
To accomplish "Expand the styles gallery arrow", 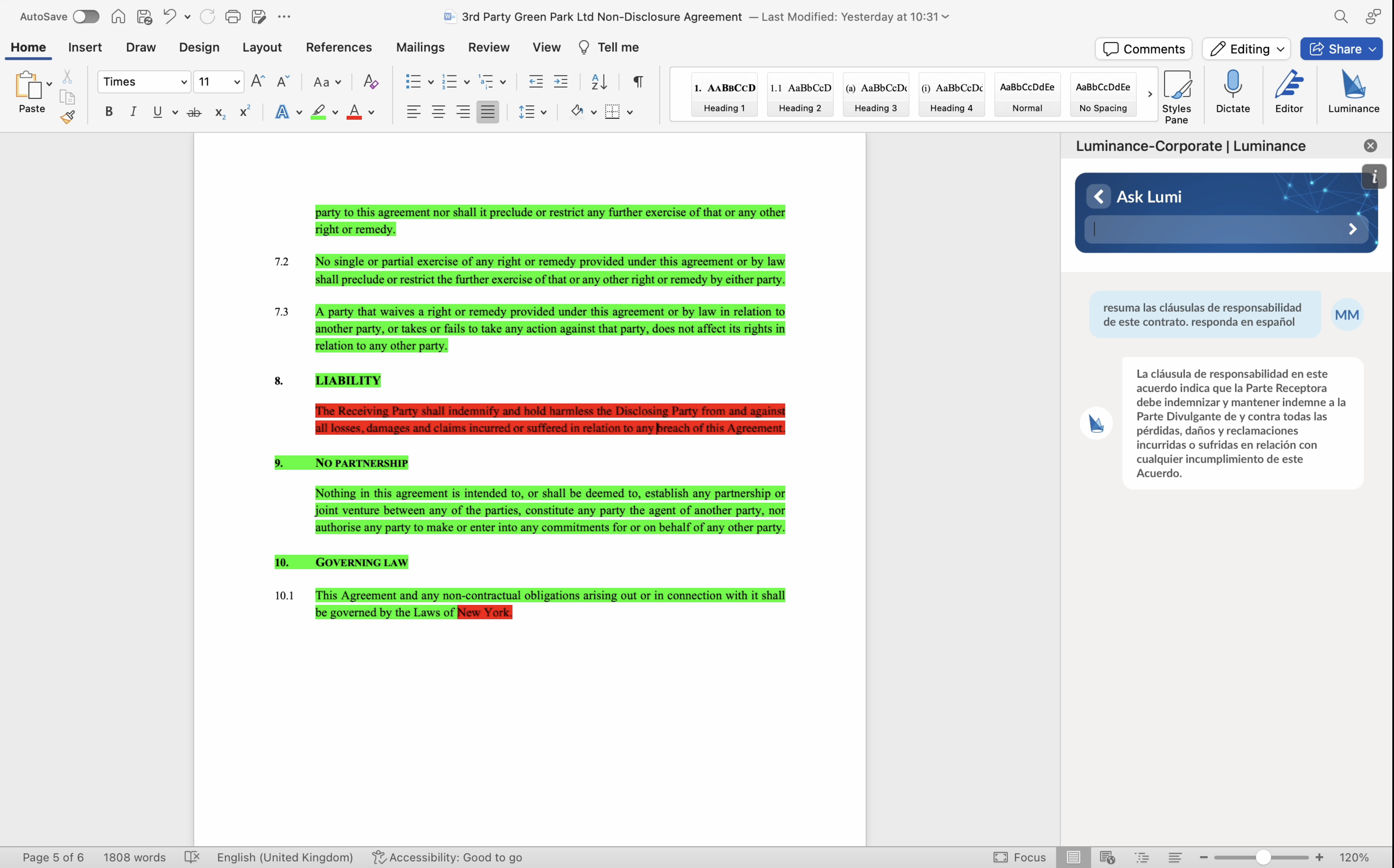I will 1149,94.
